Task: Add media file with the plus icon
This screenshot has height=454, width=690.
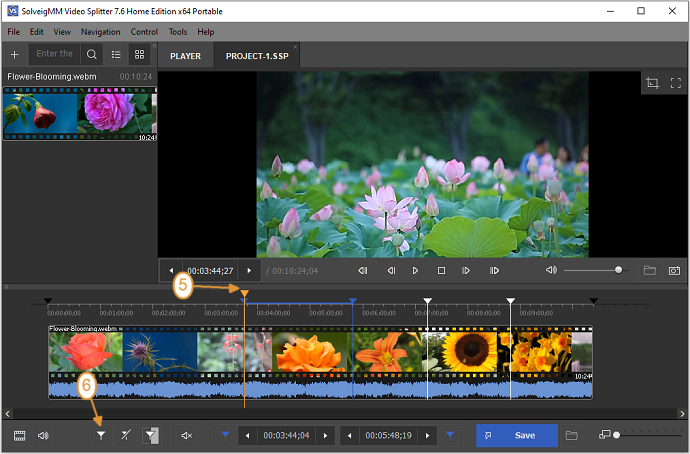Action: 15,55
